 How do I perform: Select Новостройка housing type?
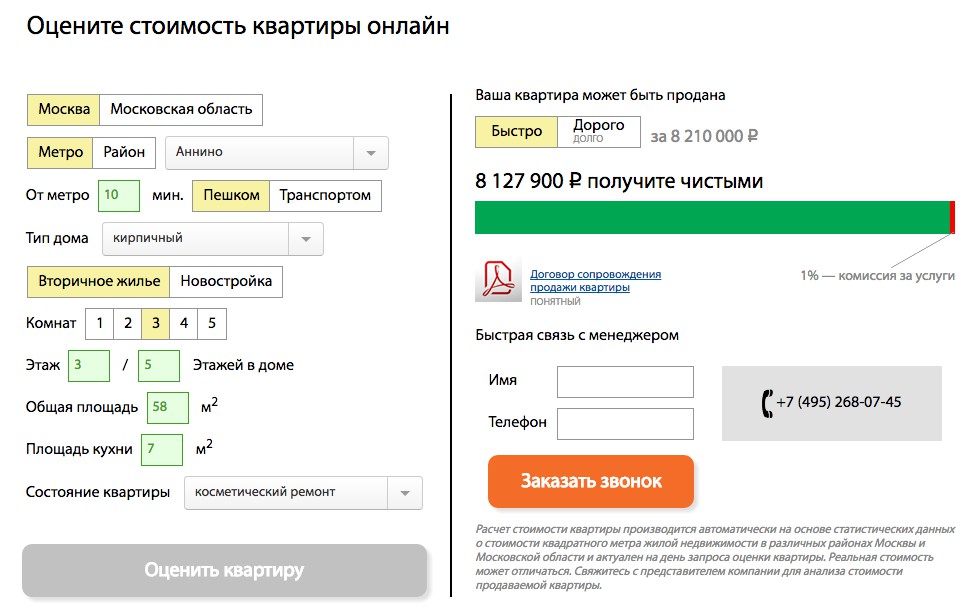[x=226, y=282]
